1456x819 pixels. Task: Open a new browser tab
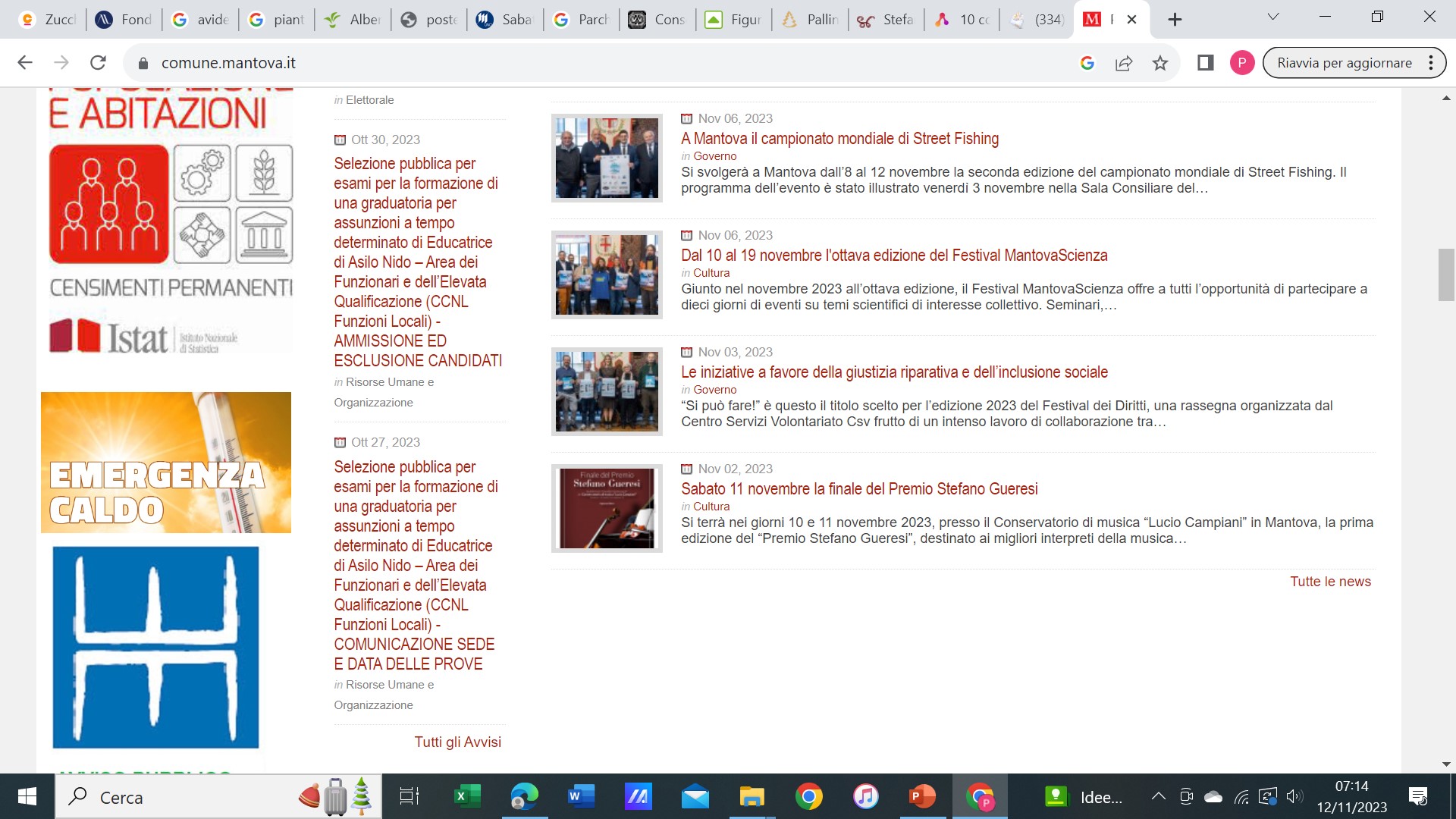pyautogui.click(x=1175, y=20)
